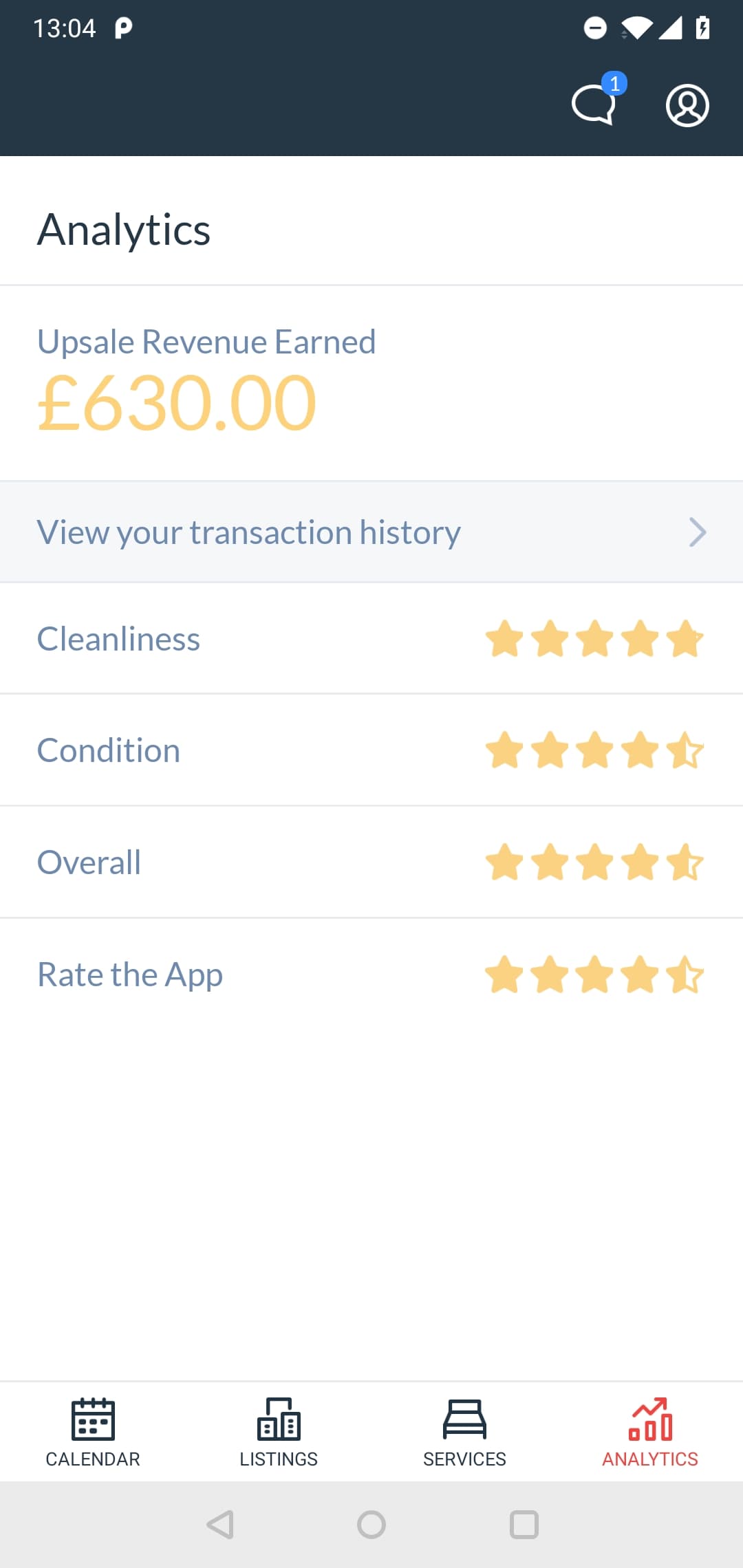Select third star in Rate the App
The width and height of the screenshot is (743, 1568).
(x=595, y=974)
